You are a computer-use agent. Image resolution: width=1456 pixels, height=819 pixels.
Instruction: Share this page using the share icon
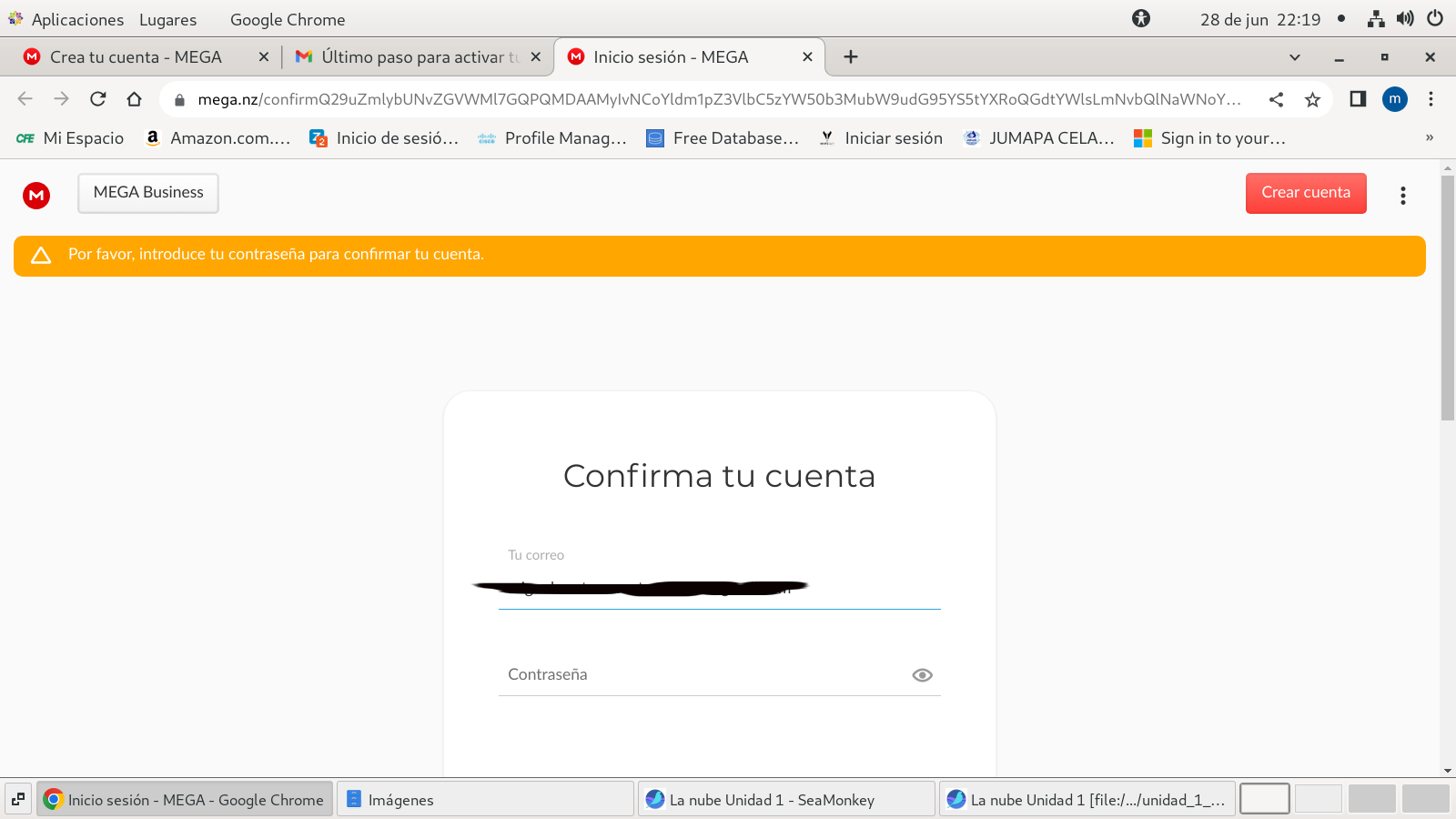[1276, 99]
